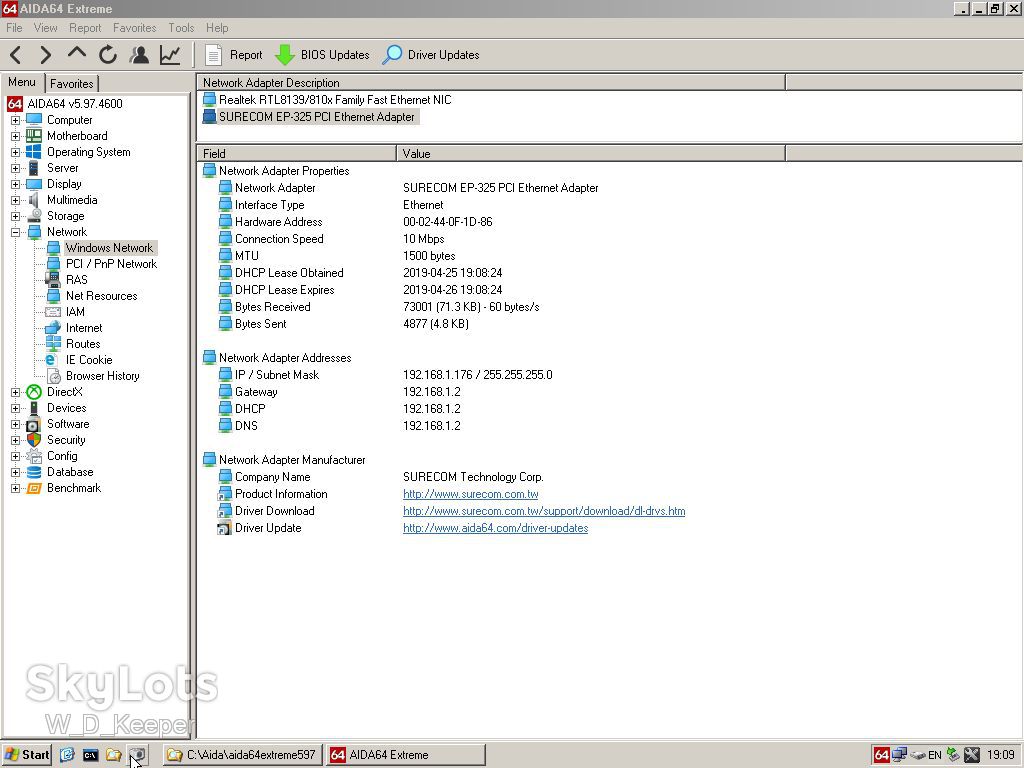Expand the Motherboard tree node
Image resolution: width=1024 pixels, height=768 pixels.
click(15, 136)
